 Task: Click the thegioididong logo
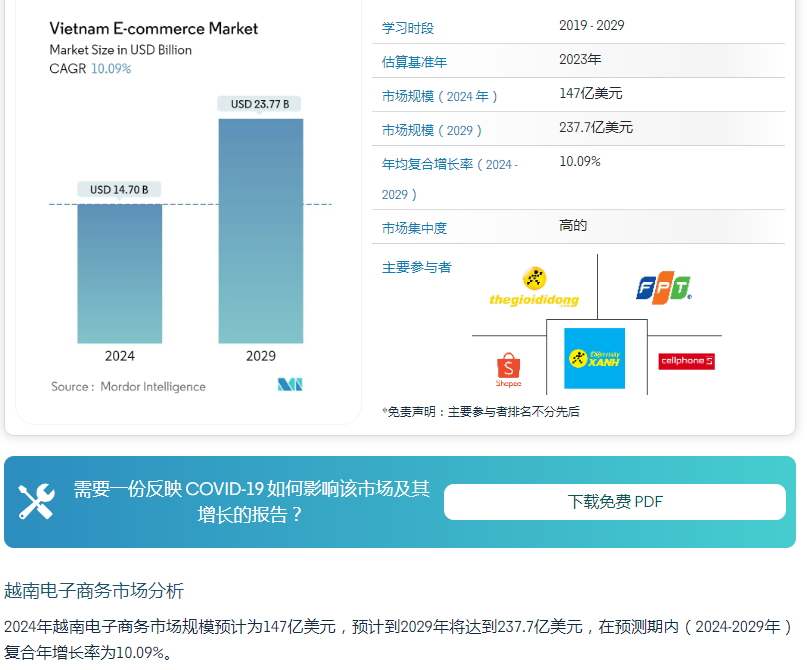pyautogui.click(x=534, y=288)
